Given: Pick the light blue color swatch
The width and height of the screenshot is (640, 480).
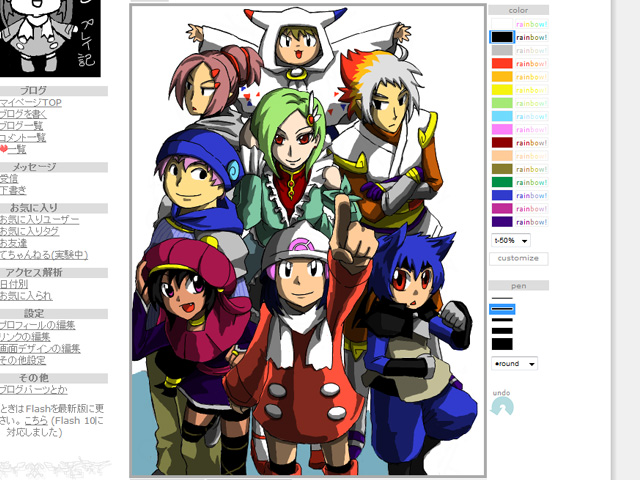Looking at the screenshot, I should (x=502, y=116).
